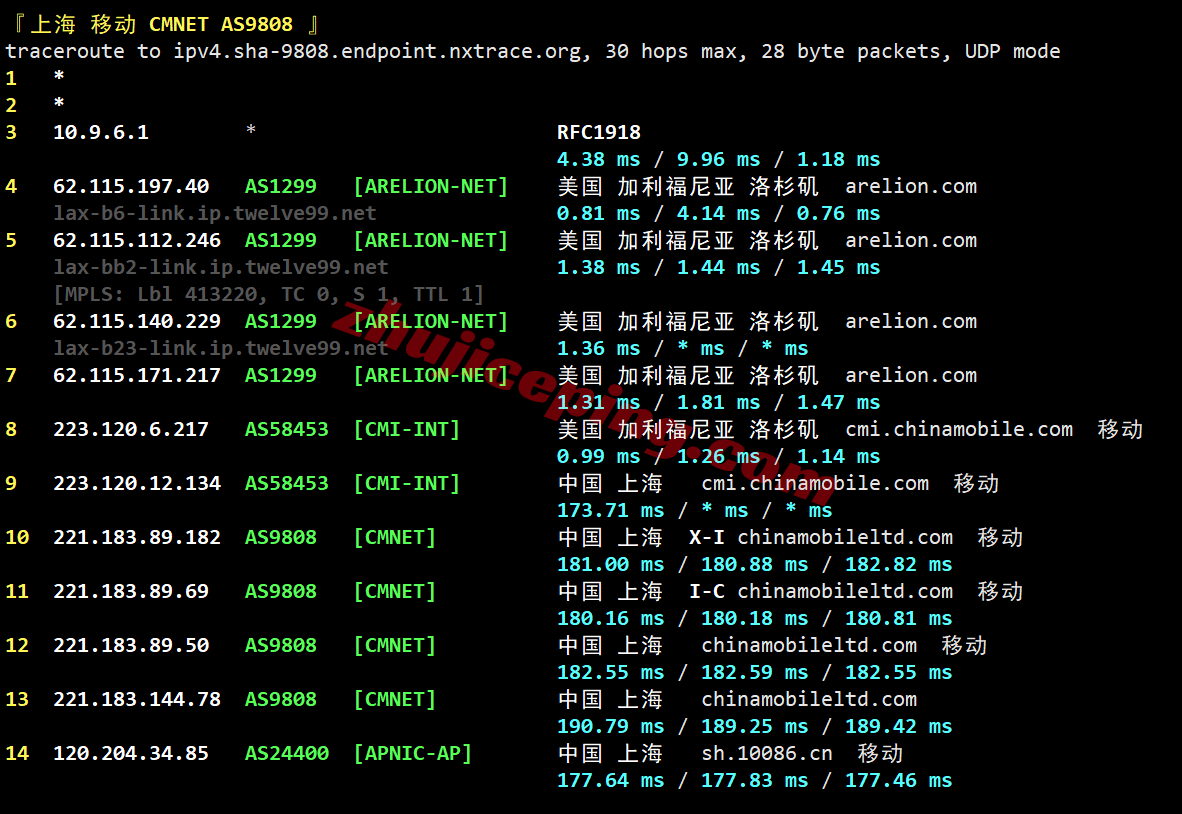Click the MPLS label 413220 line
1182x814 pixels.
[268, 294]
